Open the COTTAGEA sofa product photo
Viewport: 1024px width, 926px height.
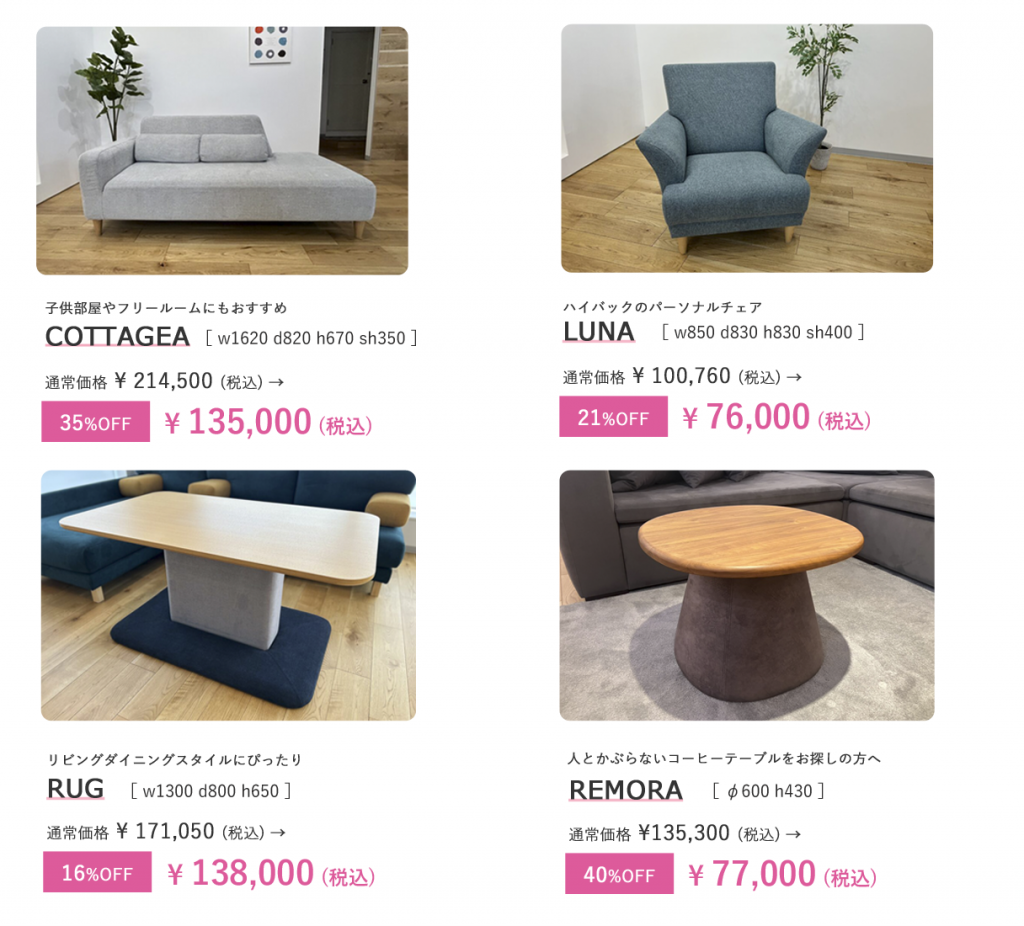[x=222, y=150]
